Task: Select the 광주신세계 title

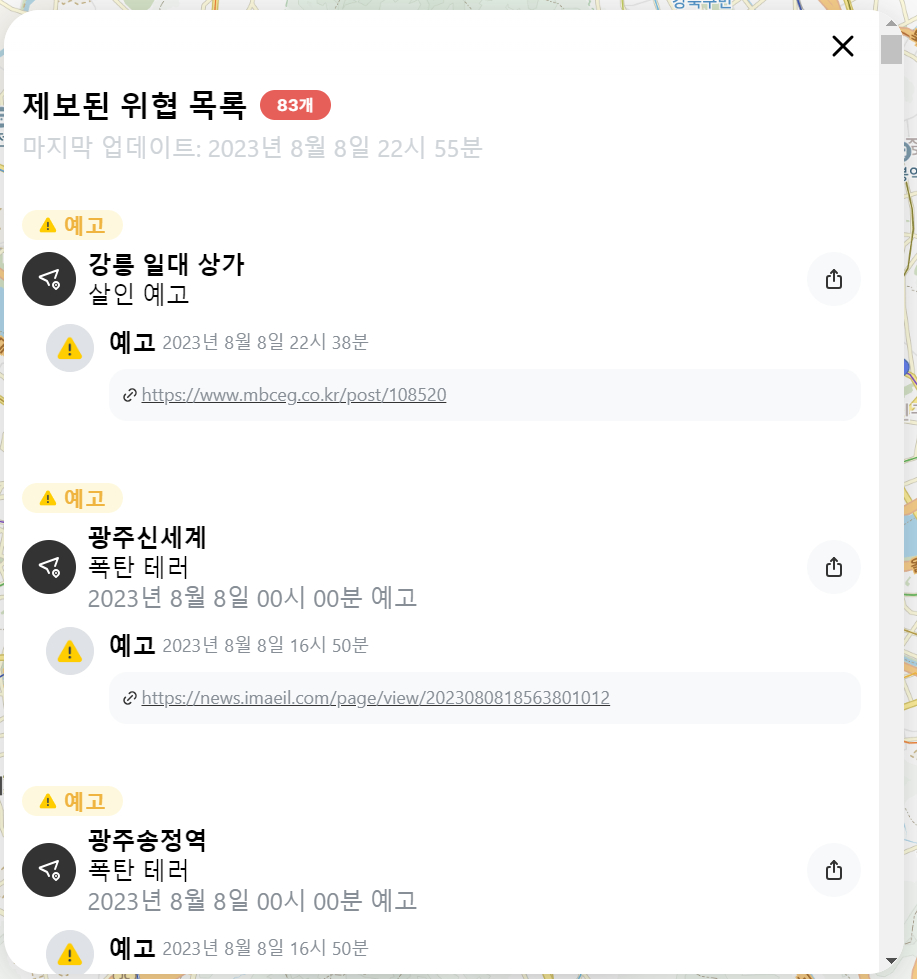Action: click(x=147, y=538)
